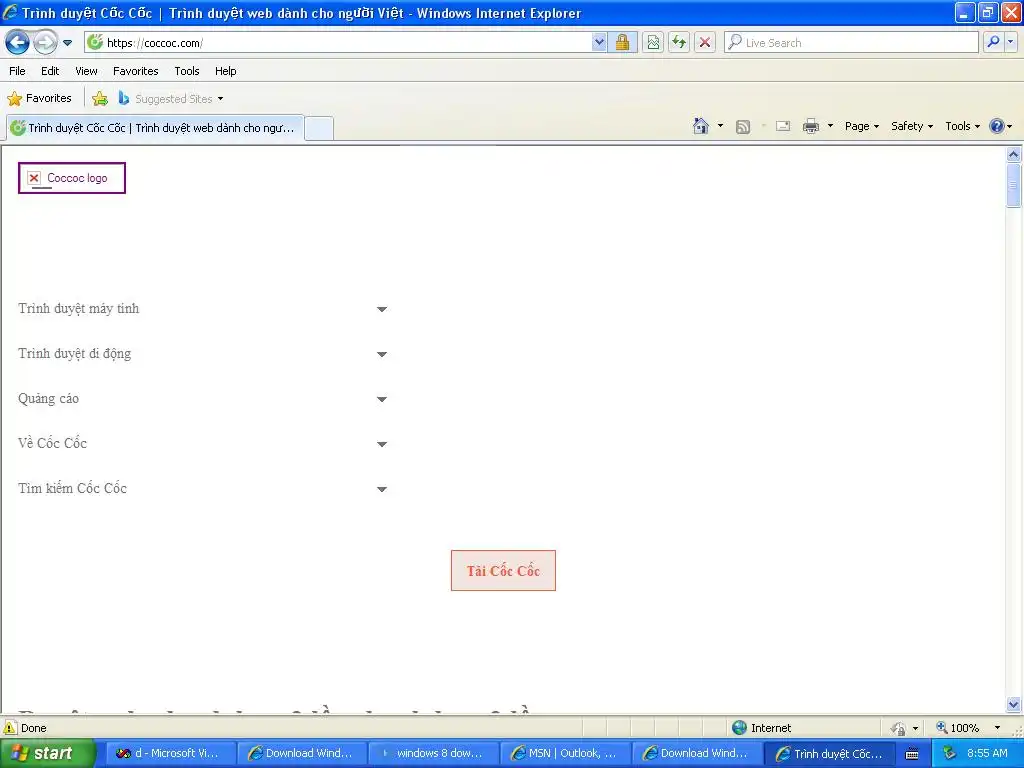Click the Forward navigation arrow
This screenshot has height=768, width=1024.
point(45,43)
